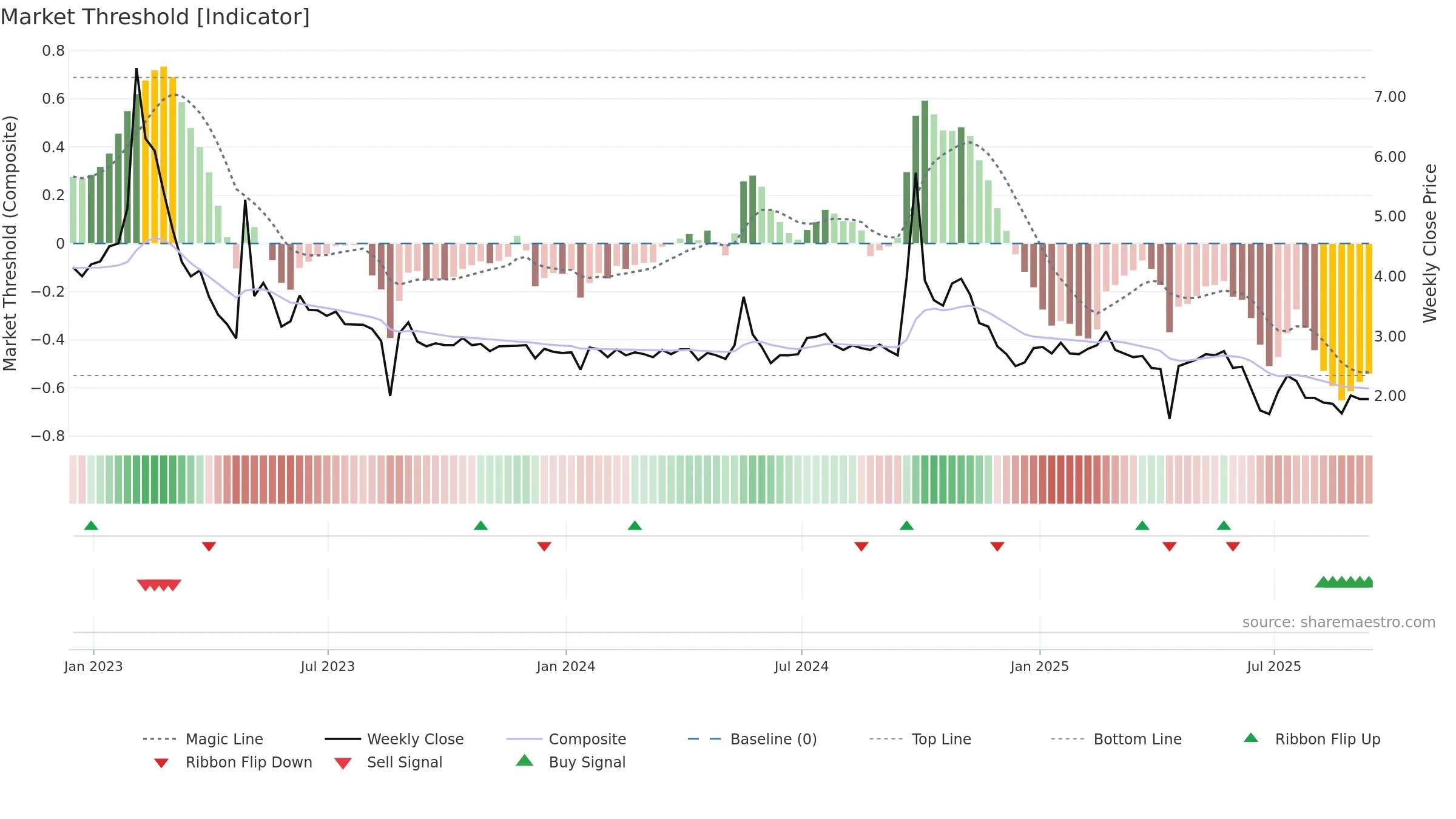This screenshot has height=819, width=1456.
Task: Click the Weekly Close peak in February 2023
Action: pyautogui.click(x=136, y=69)
